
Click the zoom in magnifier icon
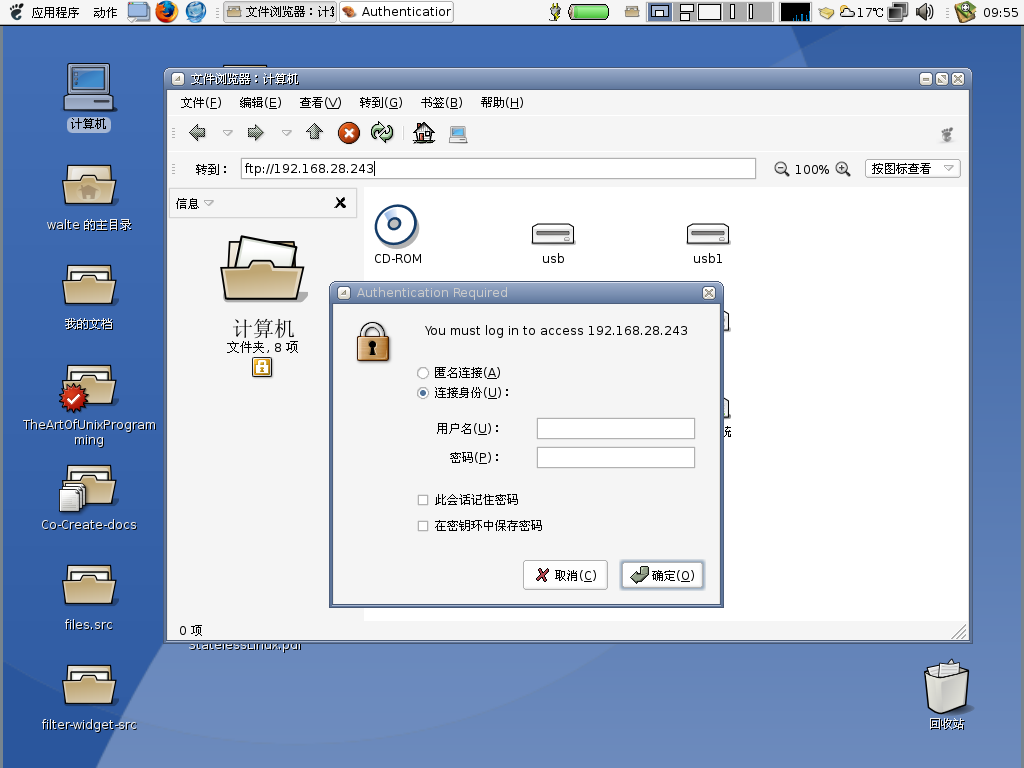click(843, 169)
